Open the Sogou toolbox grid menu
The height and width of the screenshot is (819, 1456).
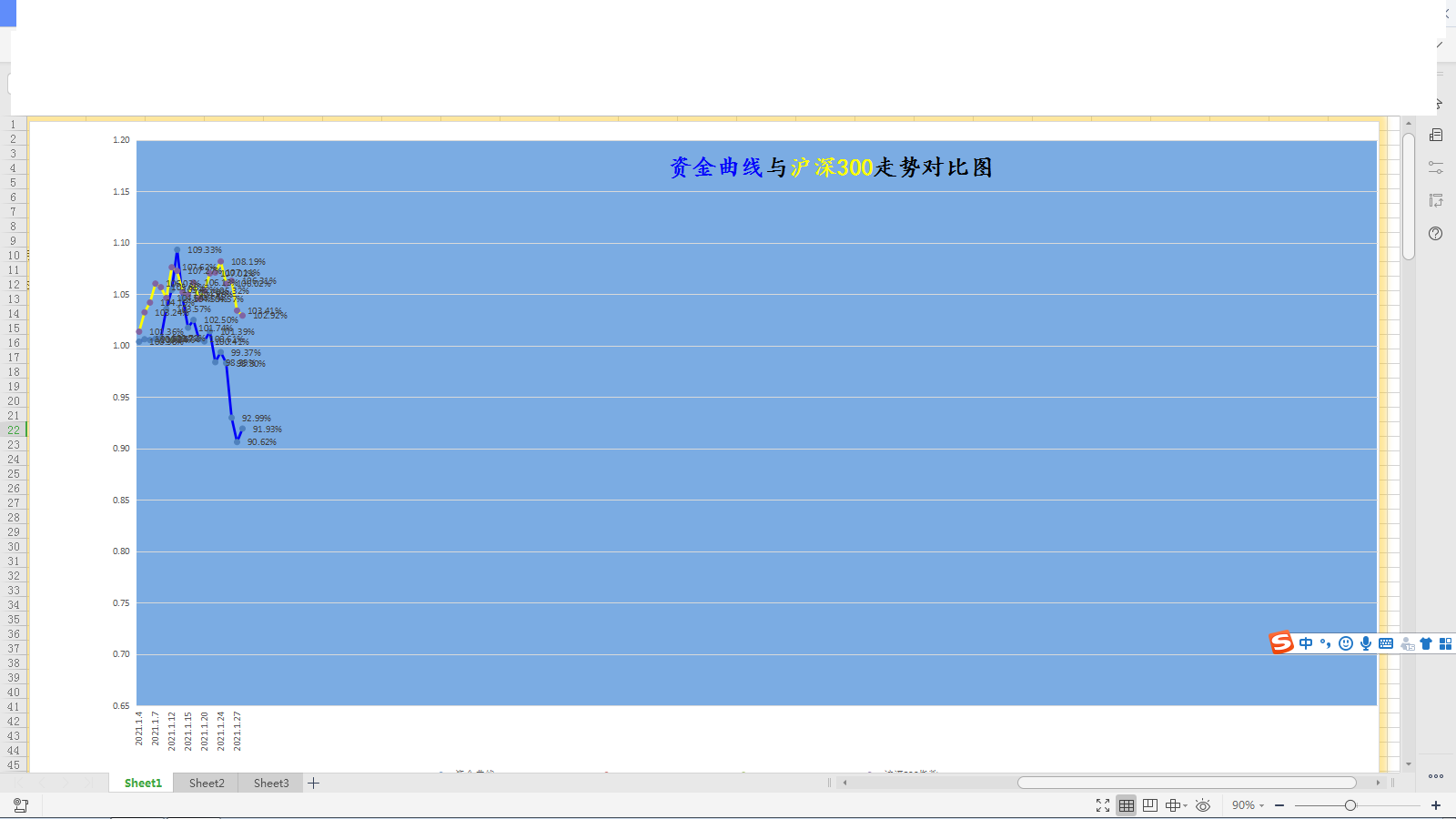[1447, 643]
